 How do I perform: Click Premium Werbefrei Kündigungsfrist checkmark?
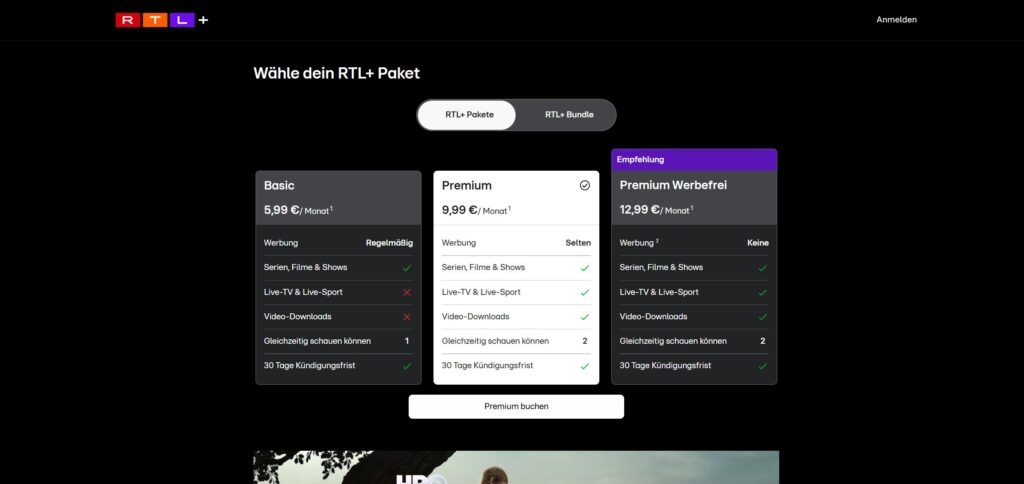tap(762, 366)
